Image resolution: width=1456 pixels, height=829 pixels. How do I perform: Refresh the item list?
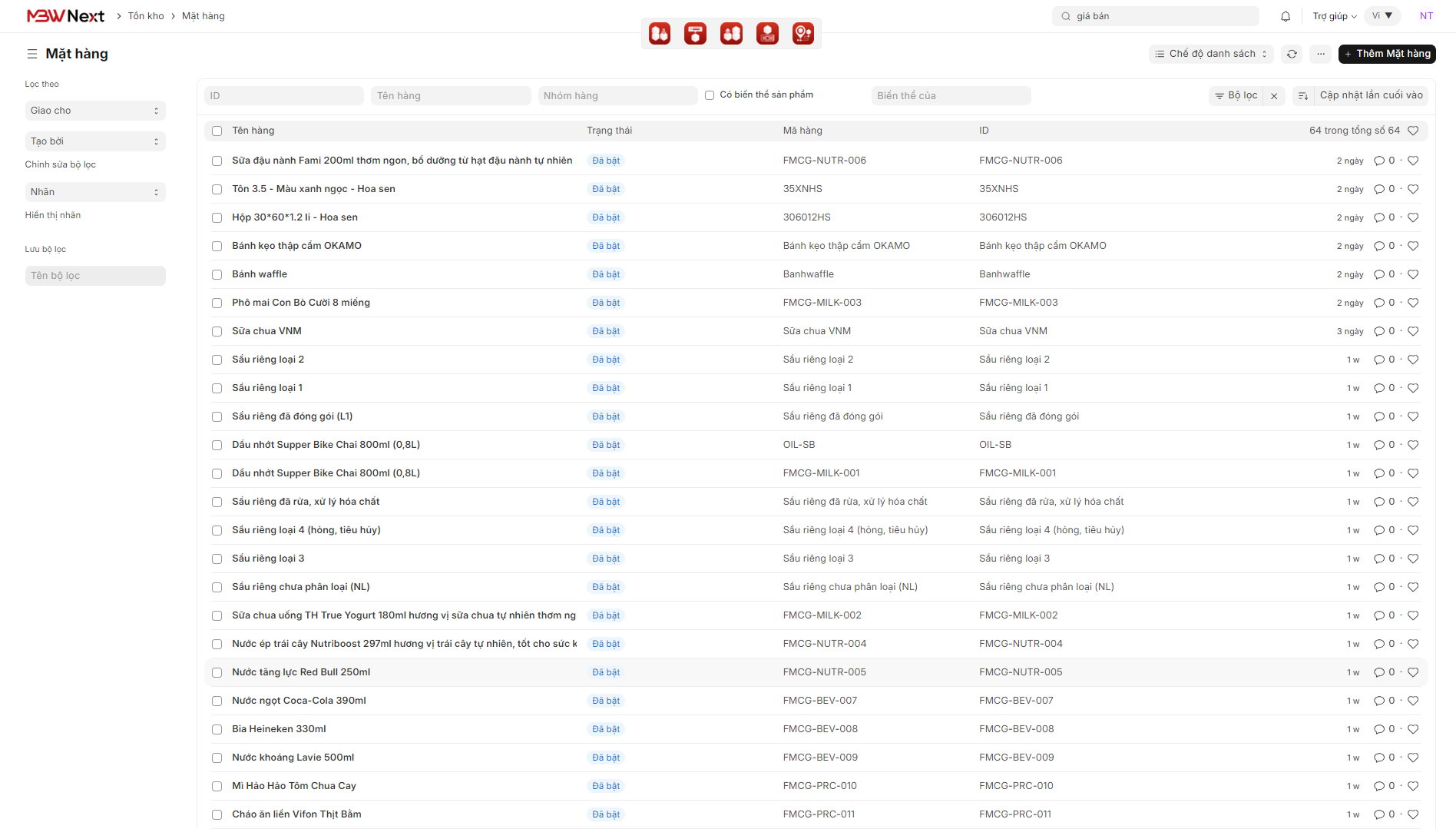coord(1292,54)
